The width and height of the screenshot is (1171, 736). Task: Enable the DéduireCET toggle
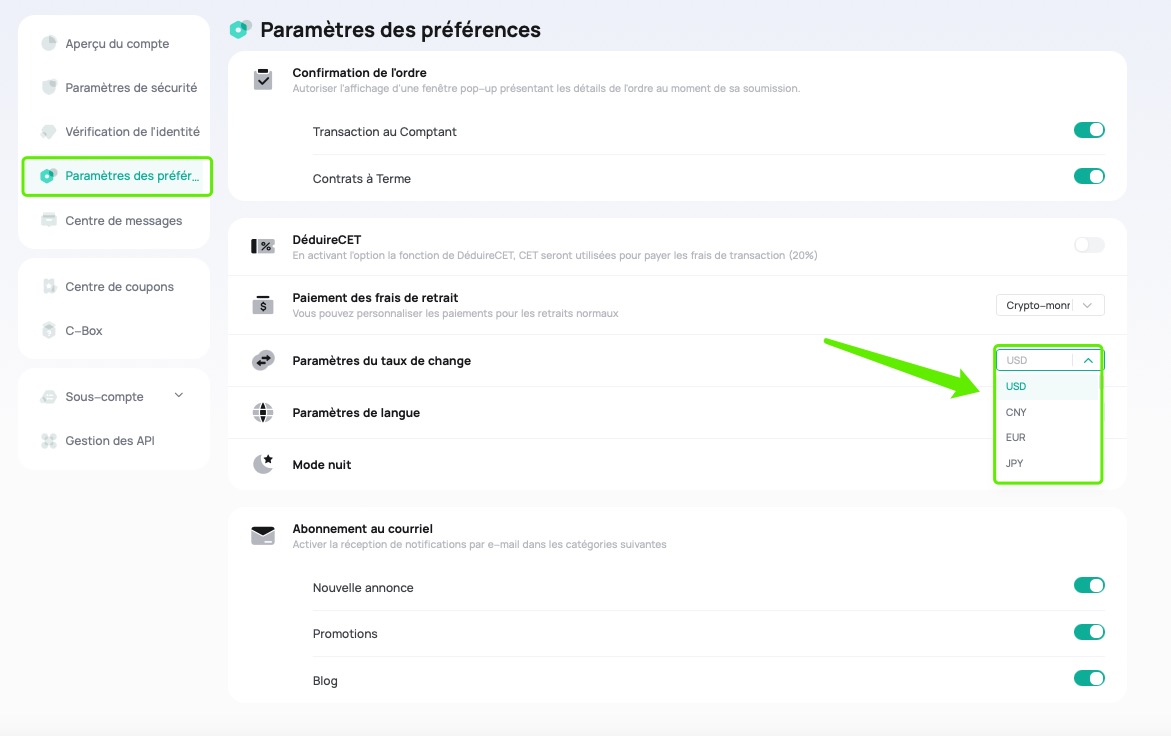click(x=1089, y=245)
